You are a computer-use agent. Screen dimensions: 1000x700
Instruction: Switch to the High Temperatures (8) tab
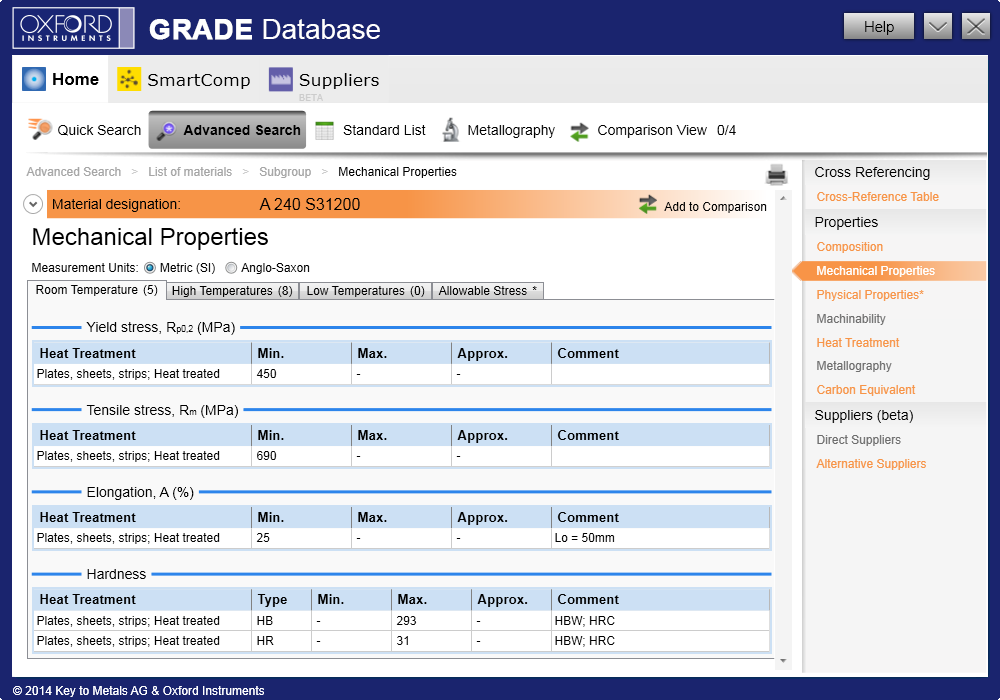pos(232,291)
